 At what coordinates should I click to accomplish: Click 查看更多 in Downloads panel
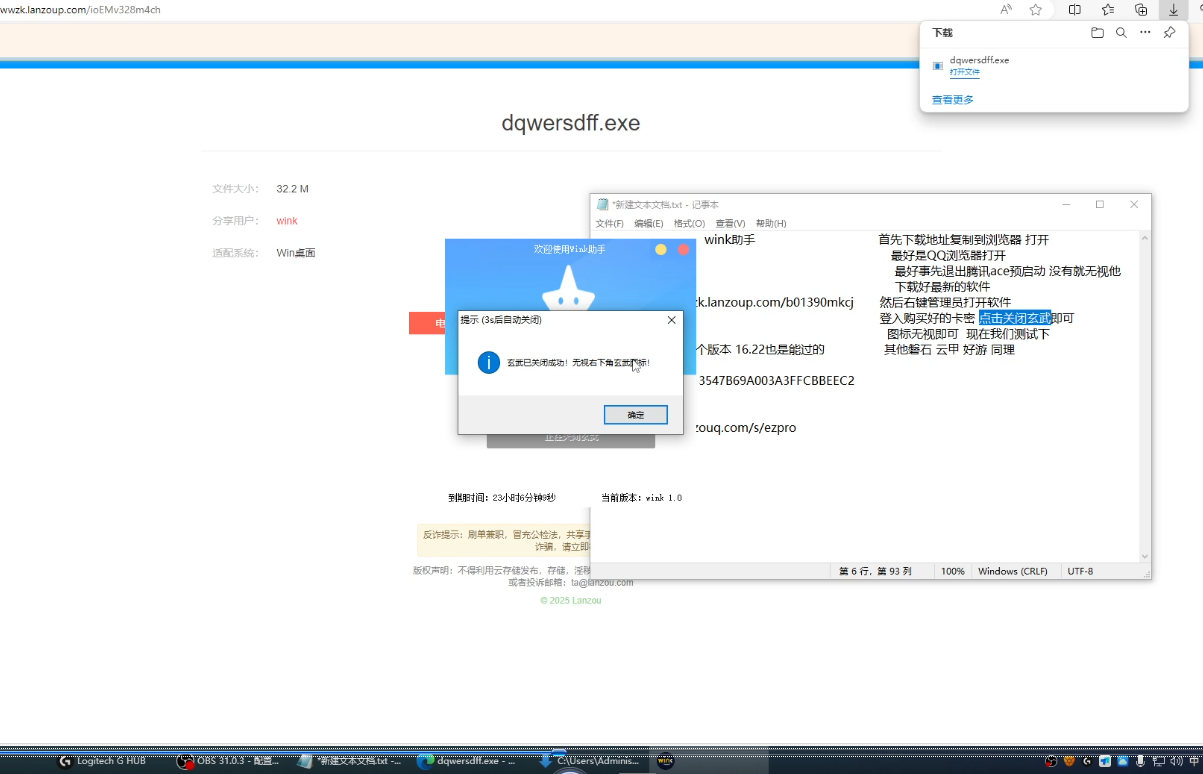point(952,100)
